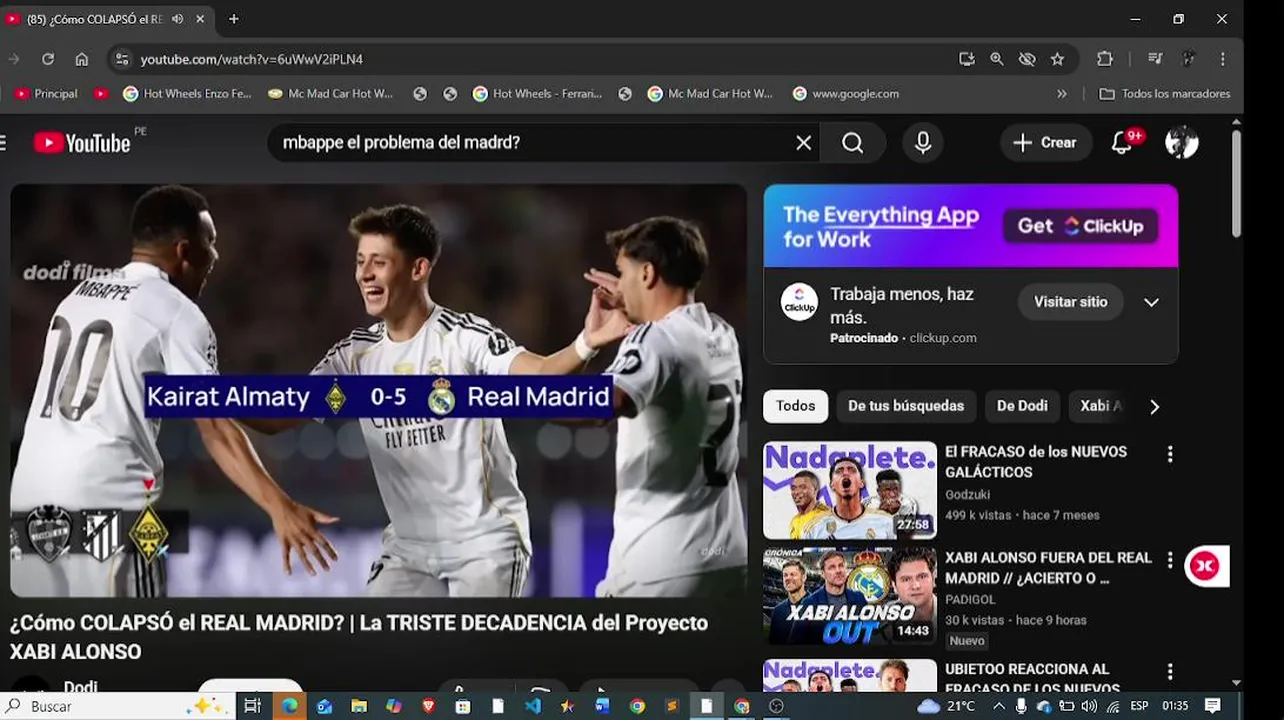Open the 'Hot Wheels - Ferrari...' bookmark
This screenshot has width=1284, height=720.
coord(537,94)
